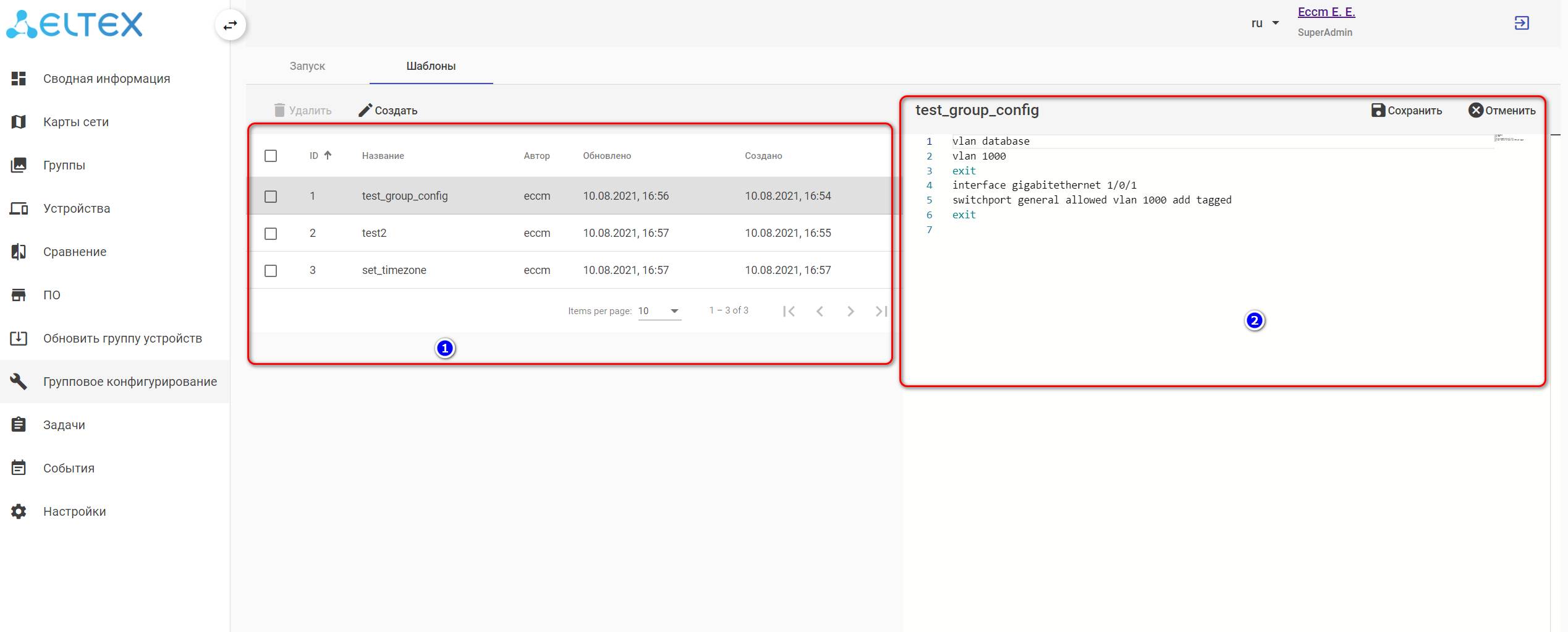Open the Eccm E. E. profile link
Image resolution: width=1568 pixels, height=632 pixels.
click(1326, 12)
